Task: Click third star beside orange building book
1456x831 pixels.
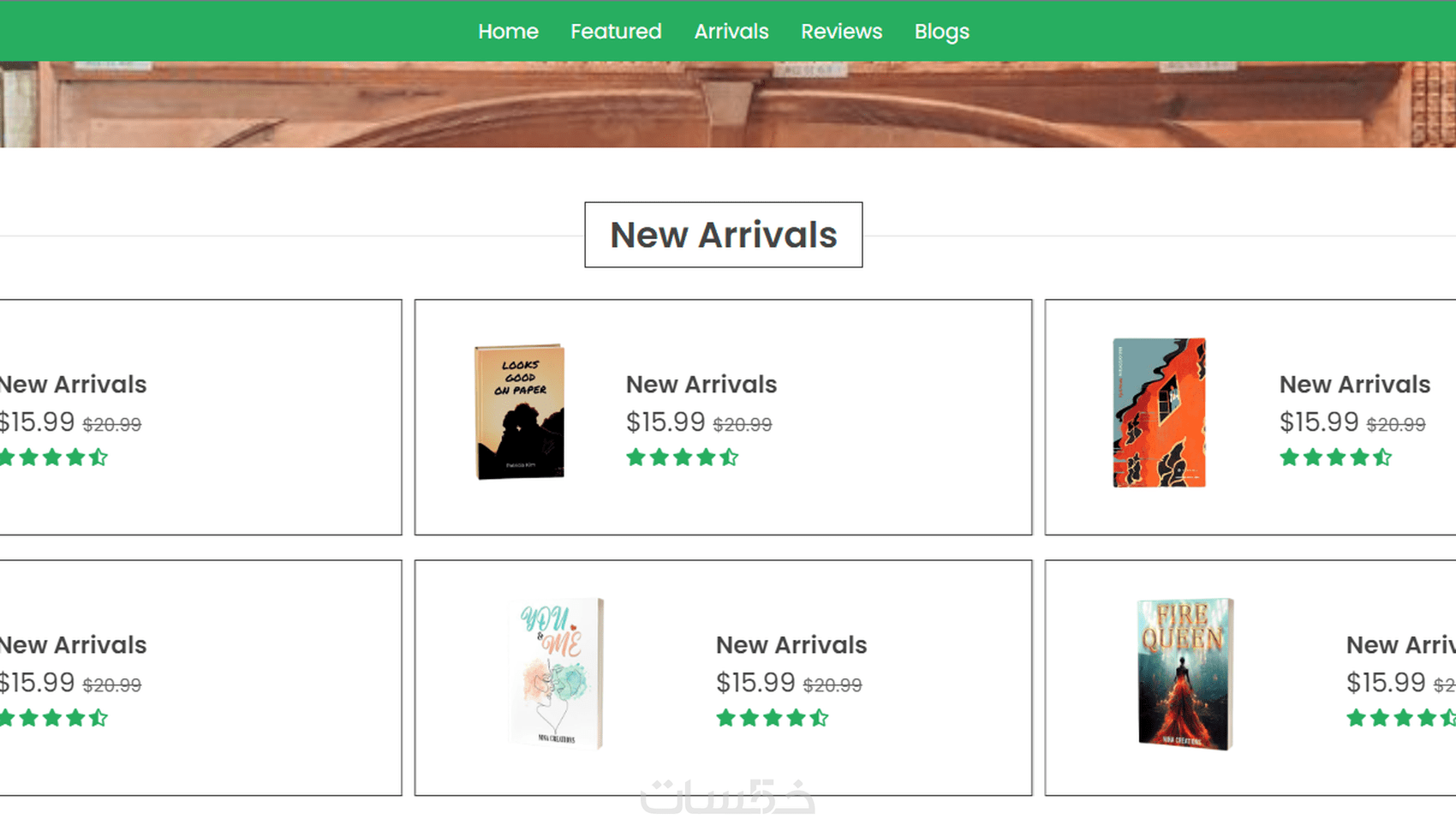Action: [x=1336, y=457]
